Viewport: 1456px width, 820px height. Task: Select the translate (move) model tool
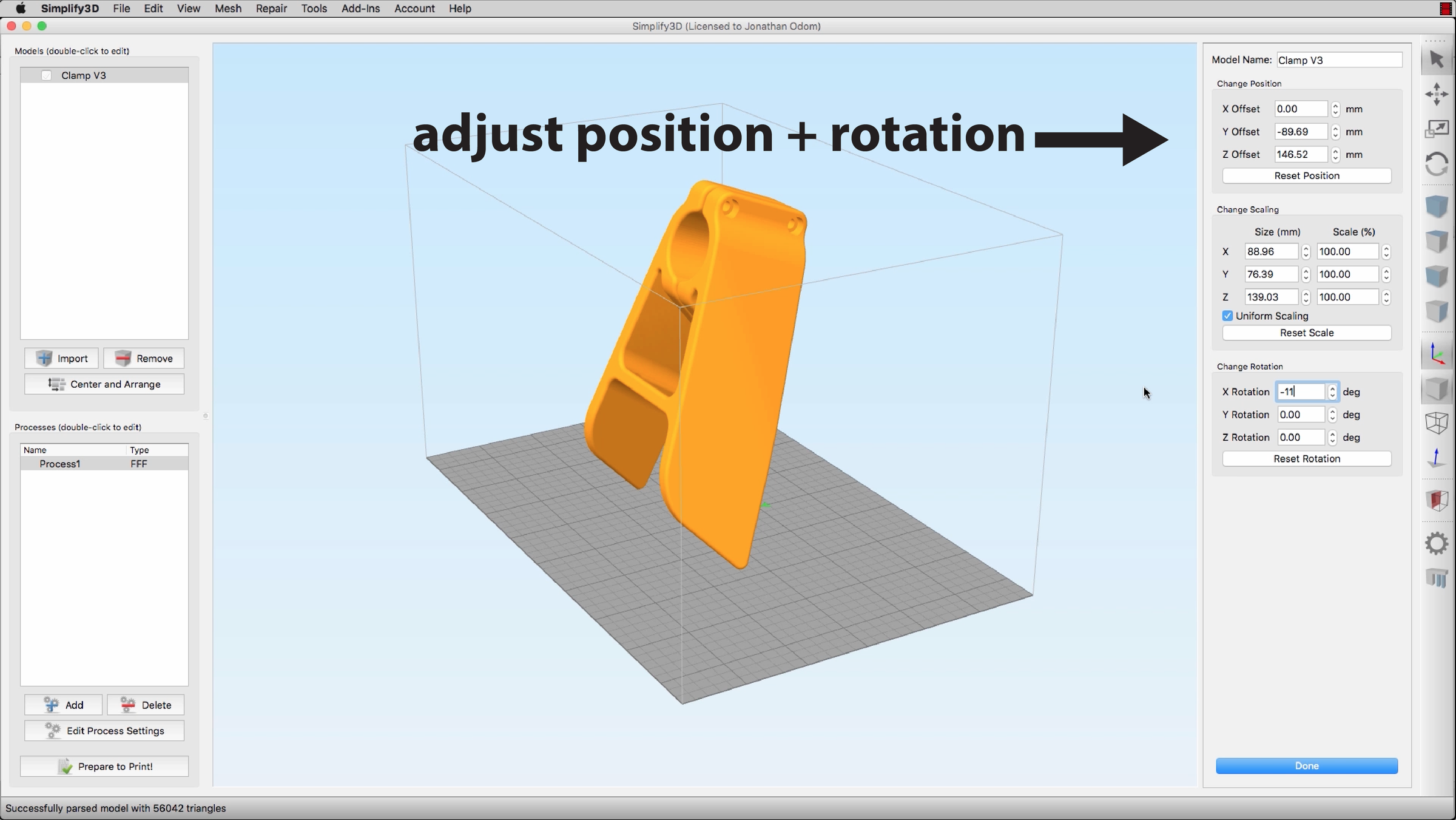point(1437,94)
